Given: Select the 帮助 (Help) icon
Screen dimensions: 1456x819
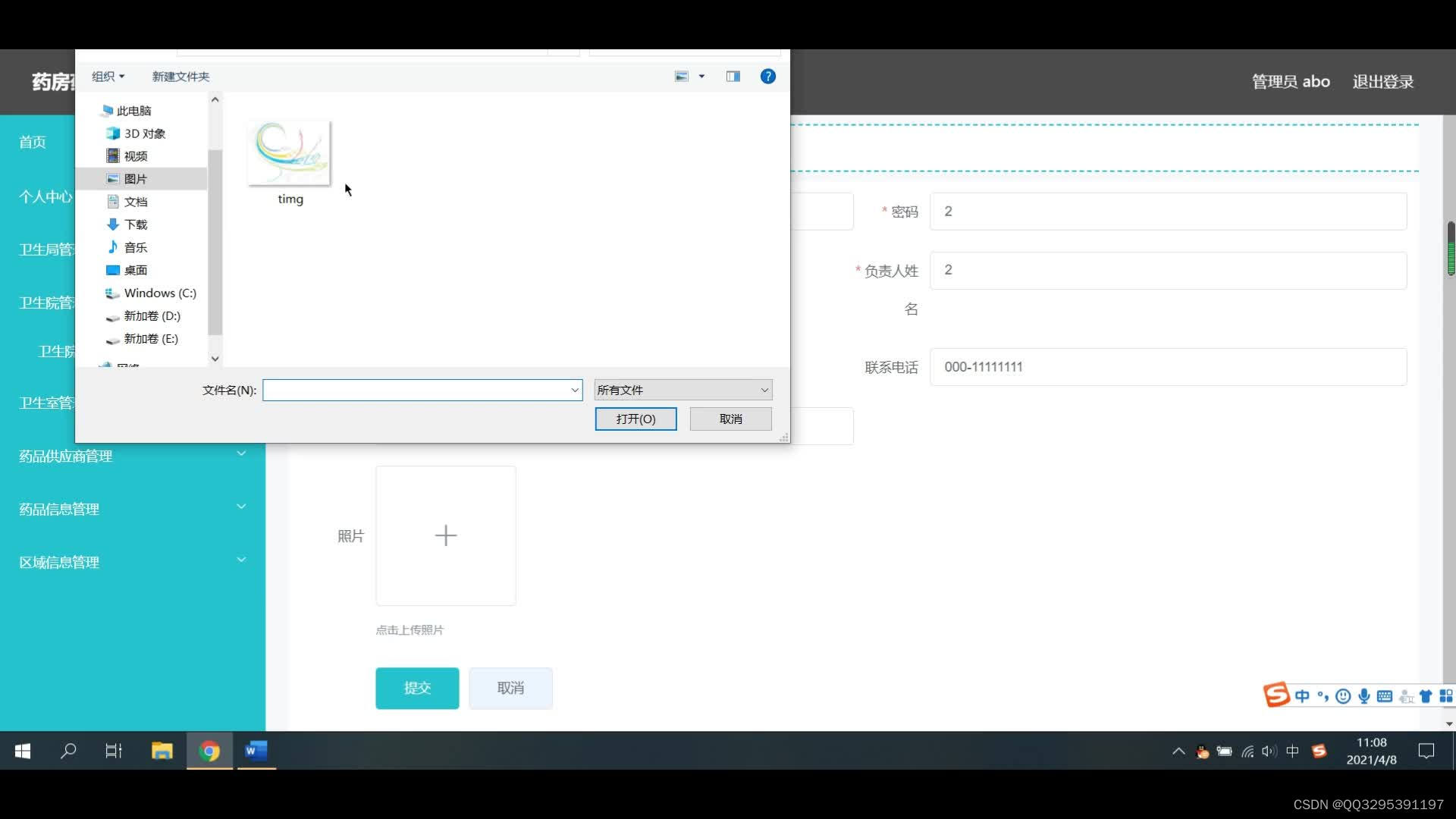Looking at the screenshot, I should pyautogui.click(x=768, y=76).
